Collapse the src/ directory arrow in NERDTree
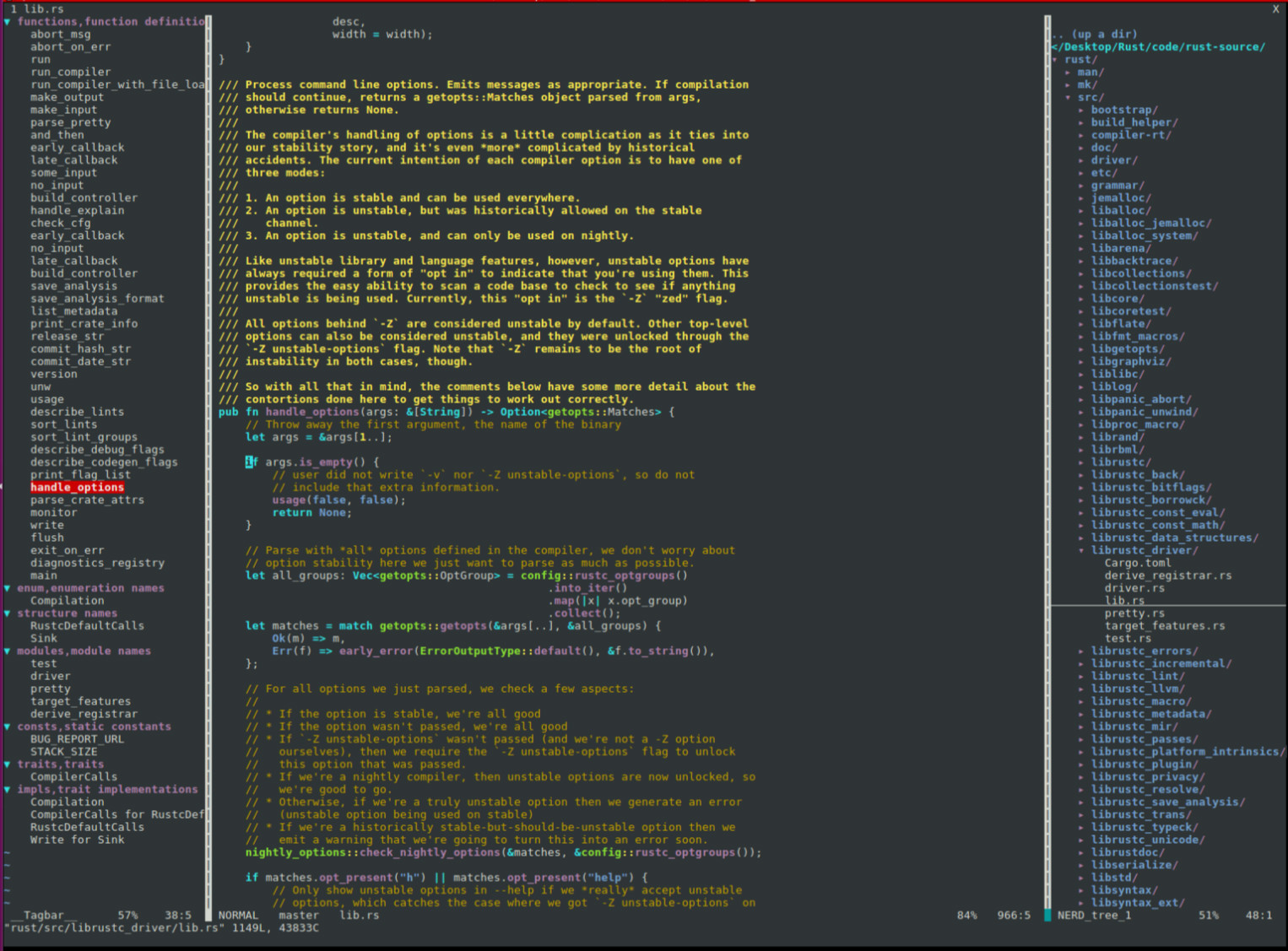The width and height of the screenshot is (1288, 951). [x=1068, y=98]
